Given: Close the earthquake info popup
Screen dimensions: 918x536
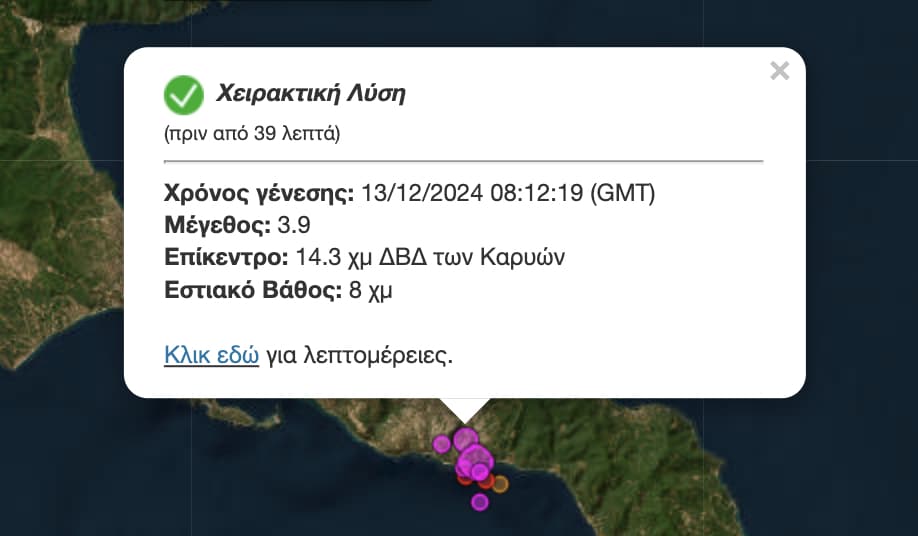Looking at the screenshot, I should (x=779, y=71).
